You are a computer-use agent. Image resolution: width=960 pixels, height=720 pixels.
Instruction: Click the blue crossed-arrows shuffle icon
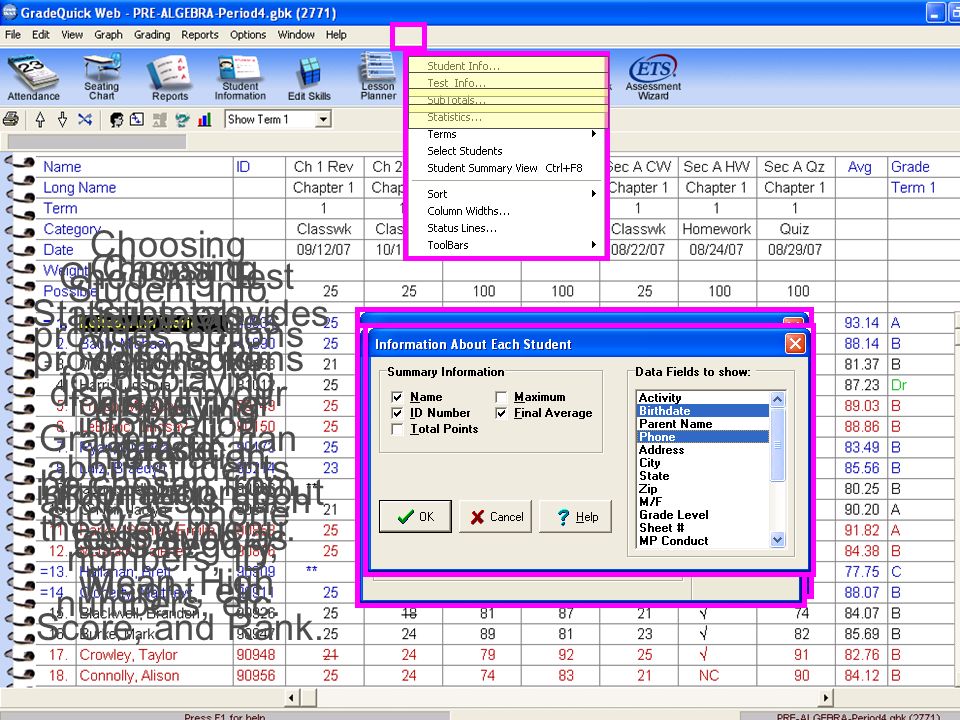pyautogui.click(x=85, y=119)
